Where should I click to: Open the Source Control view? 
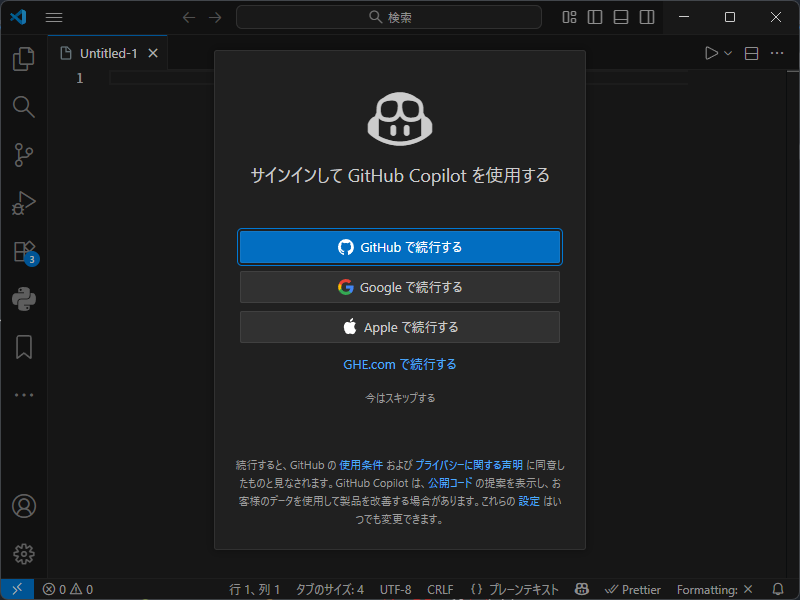(23, 155)
